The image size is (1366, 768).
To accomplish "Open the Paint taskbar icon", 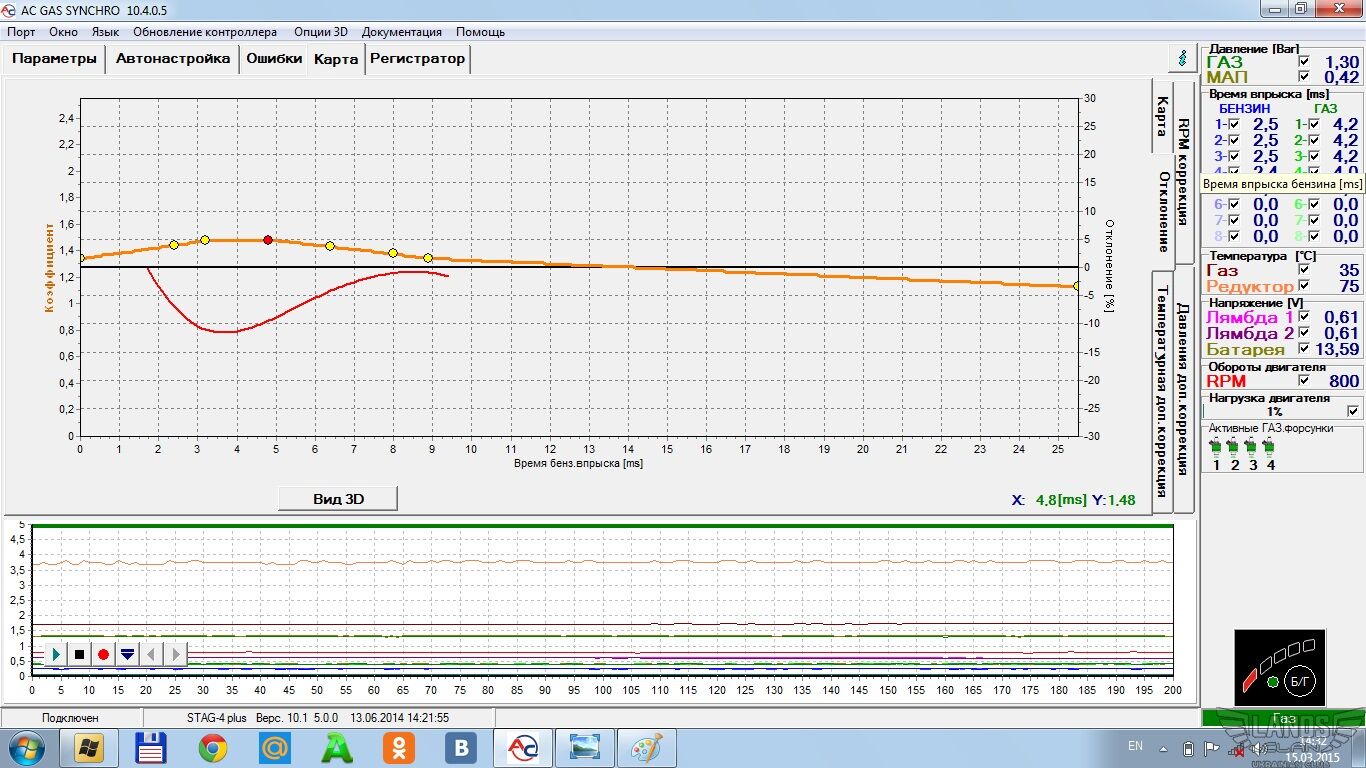I will click(x=647, y=747).
